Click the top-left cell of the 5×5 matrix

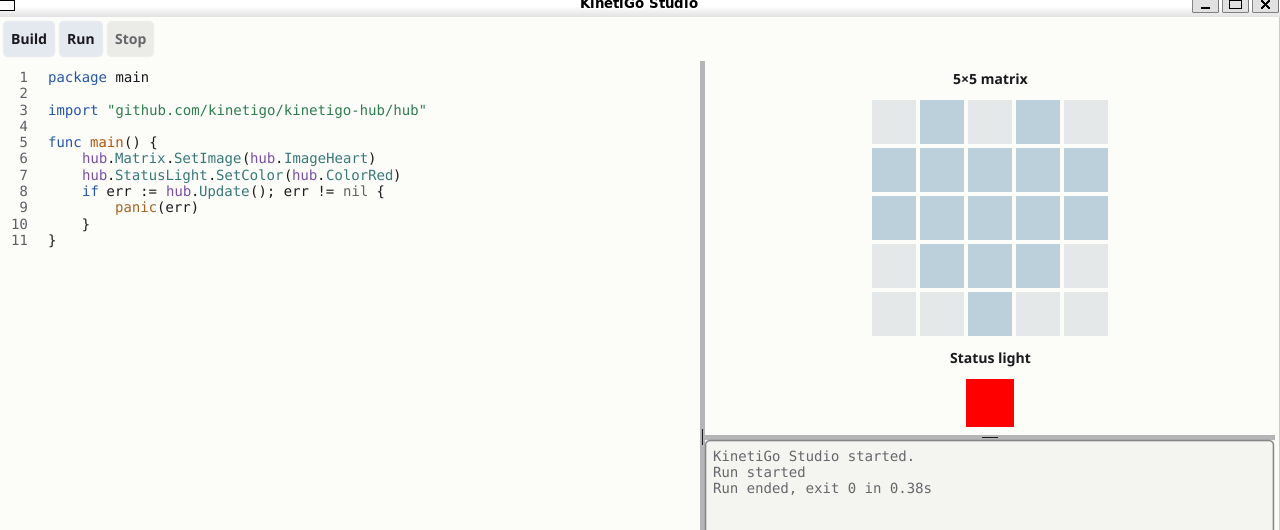(894, 122)
